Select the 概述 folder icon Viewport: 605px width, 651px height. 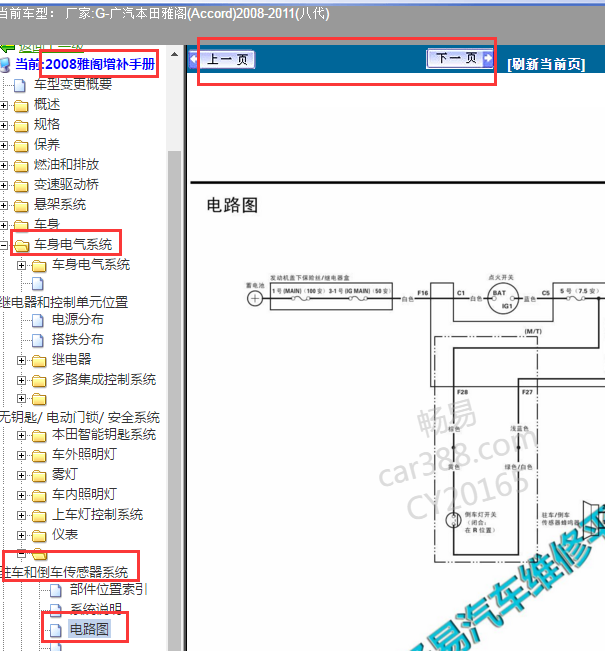[21, 106]
